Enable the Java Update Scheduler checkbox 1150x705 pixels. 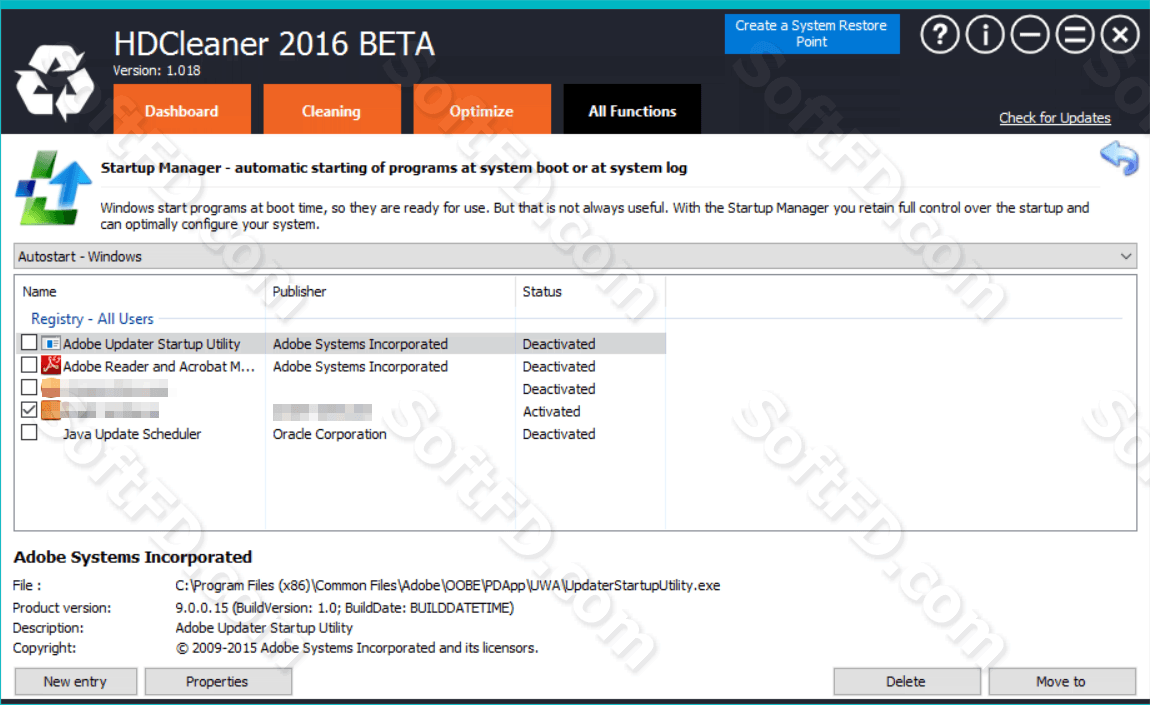[x=29, y=433]
